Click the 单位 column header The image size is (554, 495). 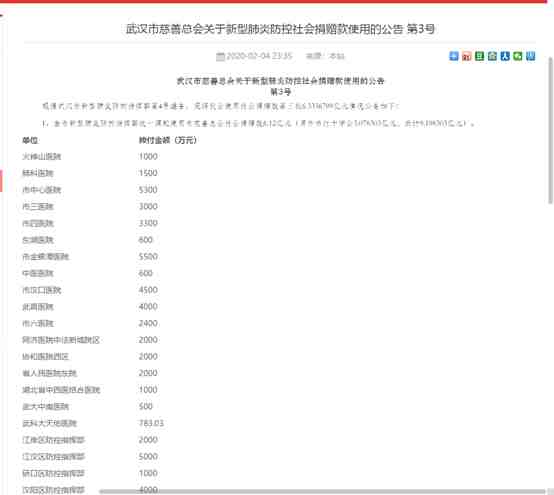point(30,140)
